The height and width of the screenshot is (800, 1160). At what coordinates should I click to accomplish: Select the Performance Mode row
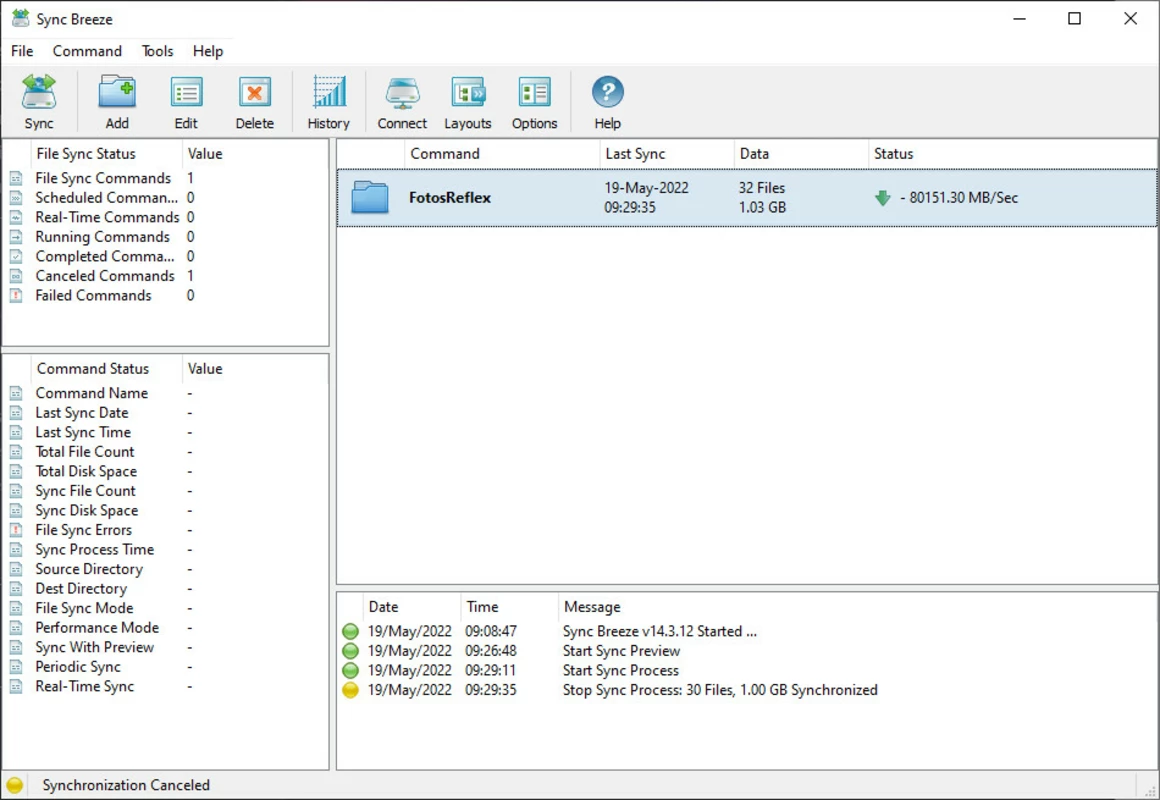pyautogui.click(x=165, y=628)
